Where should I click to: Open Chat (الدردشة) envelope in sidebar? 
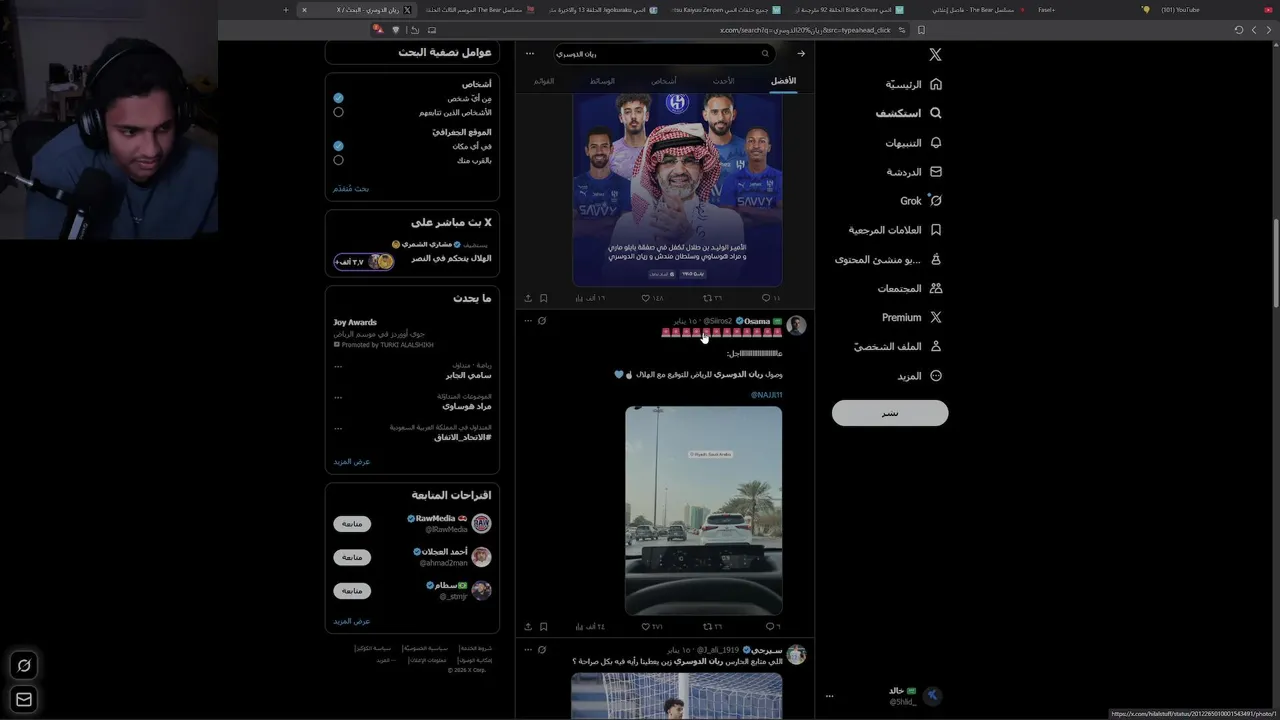point(915,172)
